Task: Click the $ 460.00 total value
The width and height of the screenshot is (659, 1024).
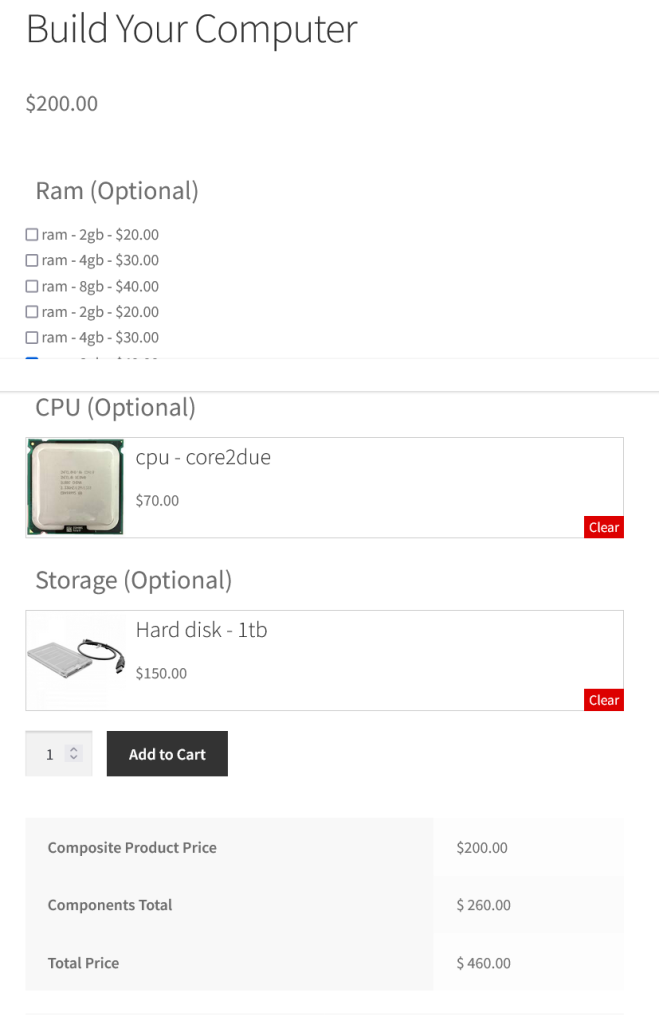Action: point(483,963)
